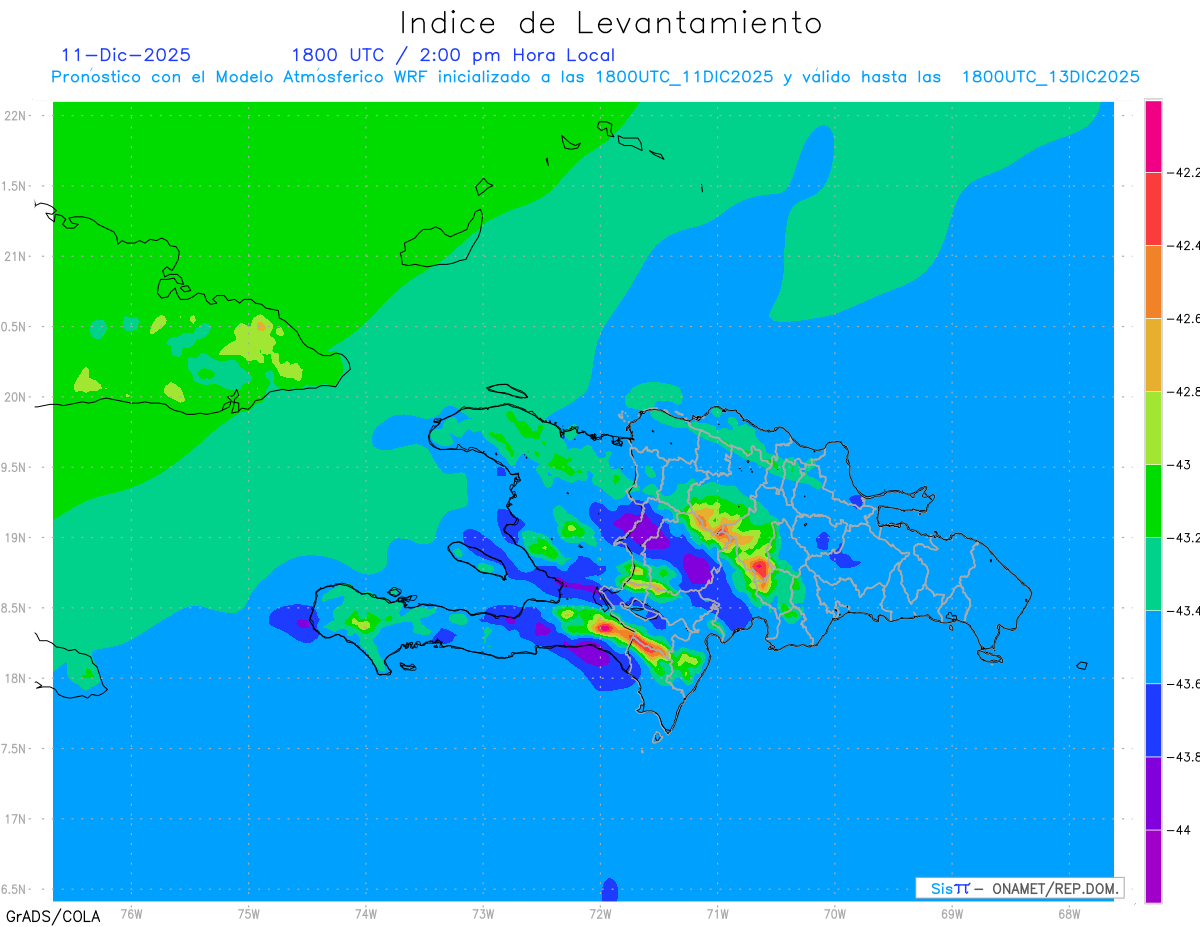Click '1800 UTC / 2:00 pm Hora Local' text

coord(453,55)
